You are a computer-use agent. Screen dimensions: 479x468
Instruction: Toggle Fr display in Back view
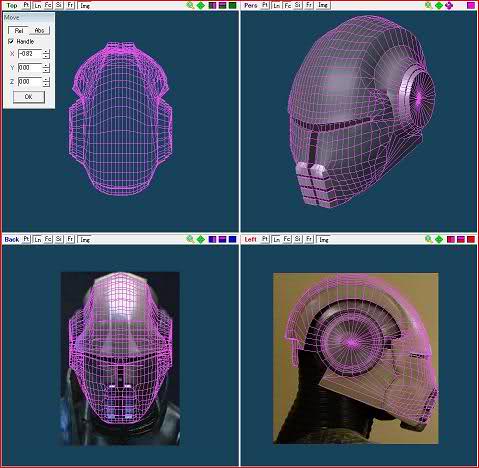click(70, 239)
